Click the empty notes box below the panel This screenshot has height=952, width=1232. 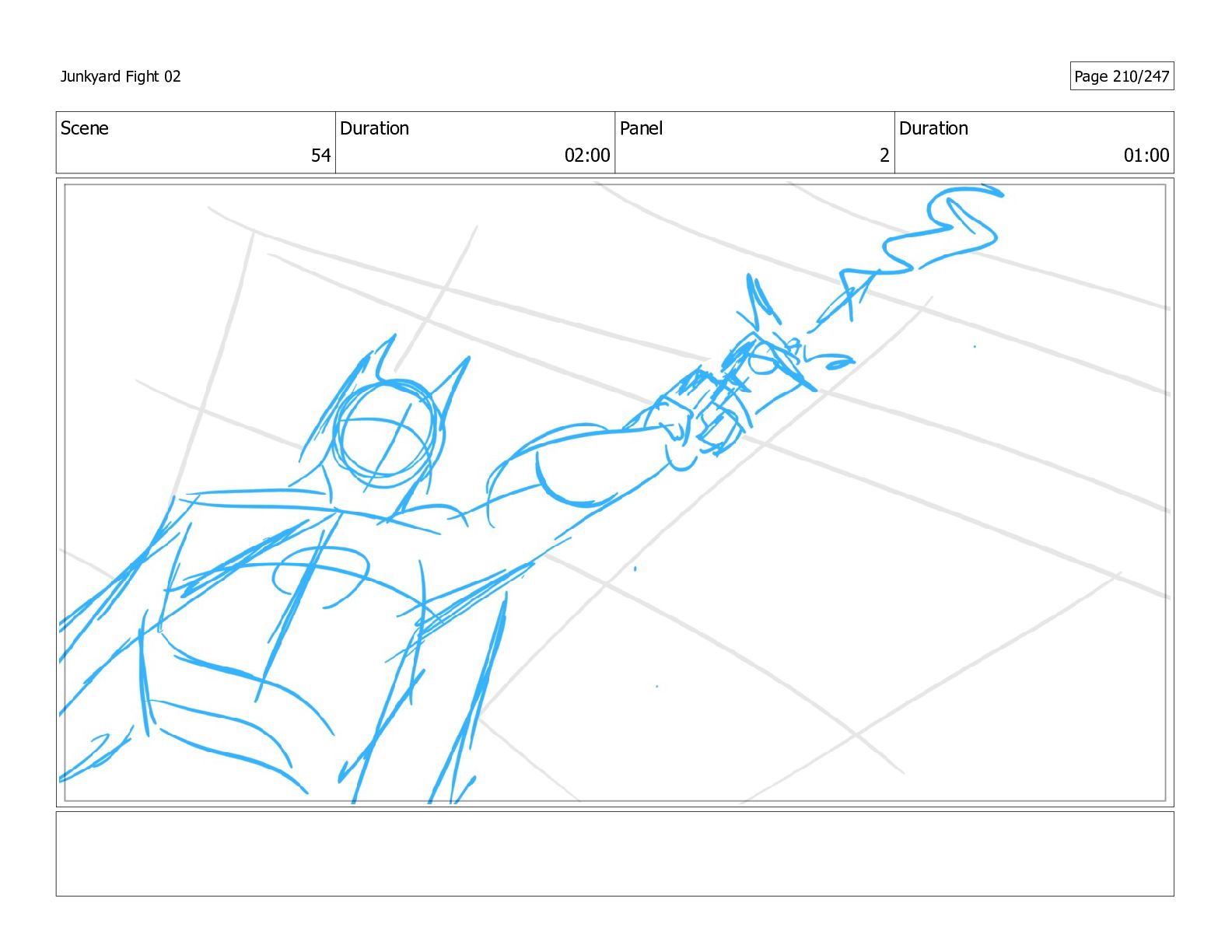click(x=614, y=854)
